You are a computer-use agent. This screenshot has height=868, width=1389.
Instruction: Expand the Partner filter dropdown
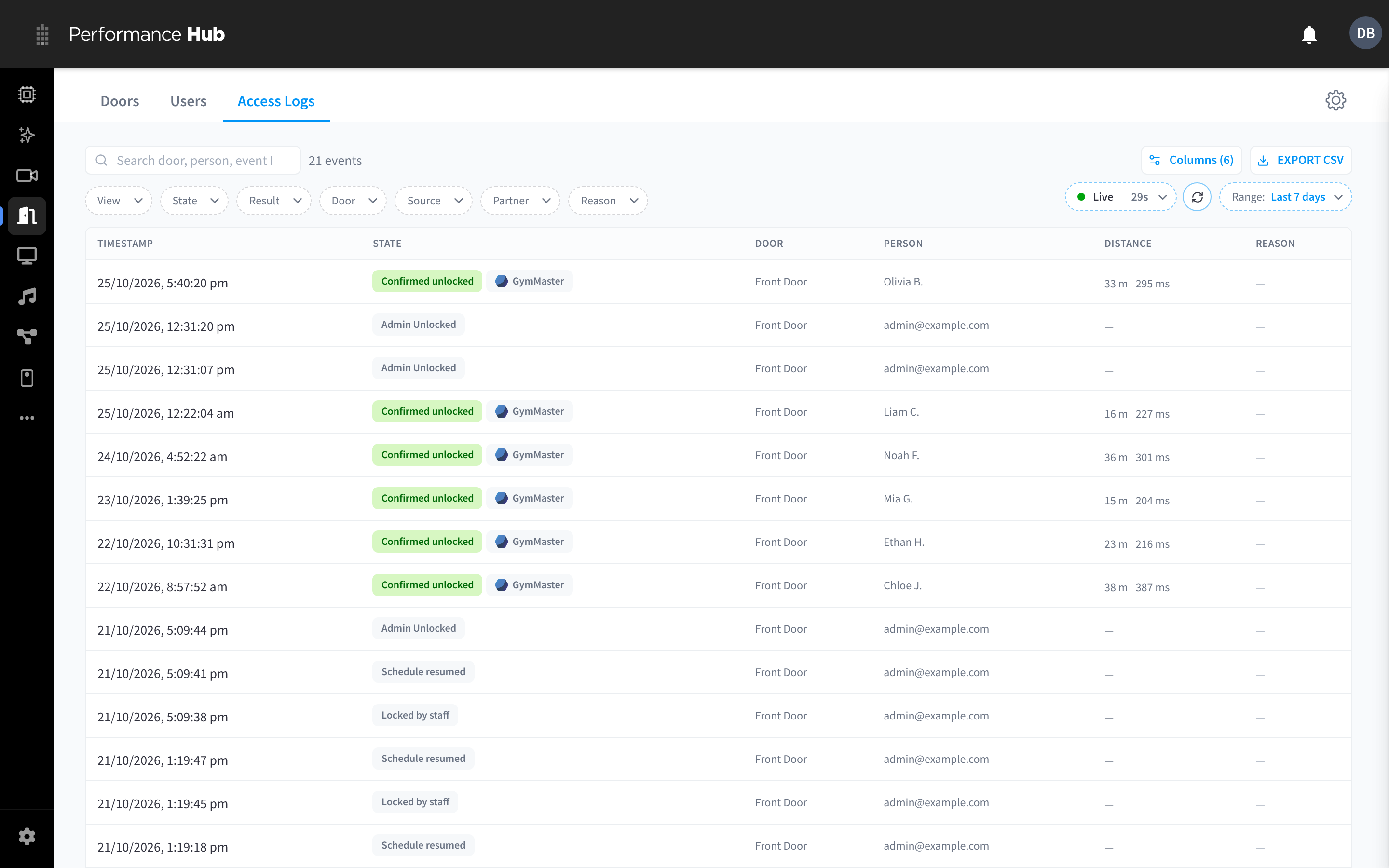520,201
